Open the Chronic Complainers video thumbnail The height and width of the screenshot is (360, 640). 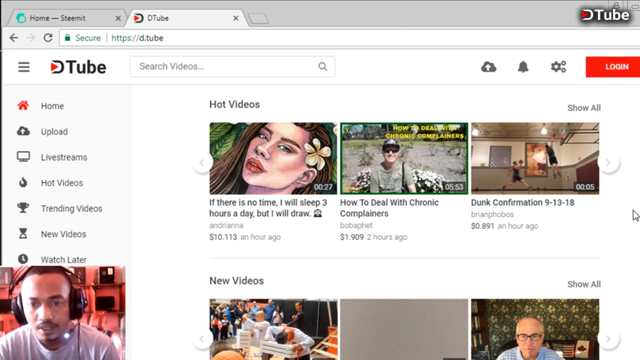point(404,158)
